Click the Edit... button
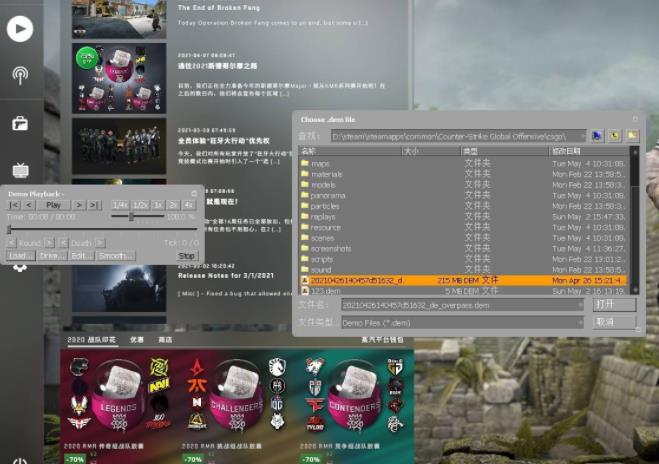Image resolution: width=659 pixels, height=464 pixels. 82,256
